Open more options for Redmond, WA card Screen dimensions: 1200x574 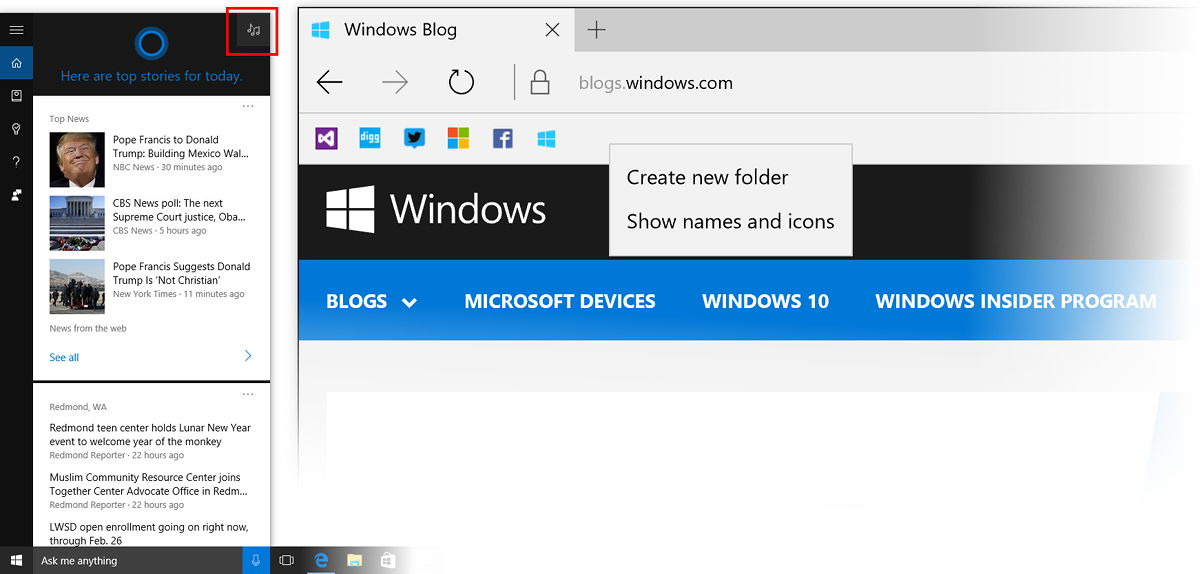(x=248, y=393)
